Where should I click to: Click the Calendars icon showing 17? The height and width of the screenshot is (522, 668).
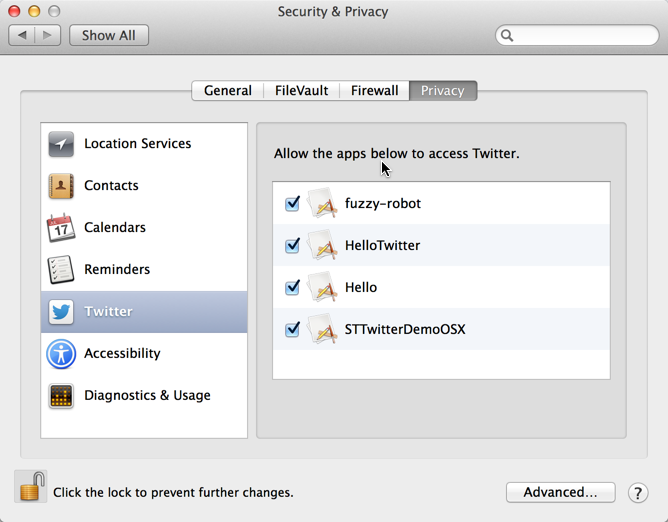pos(61,228)
